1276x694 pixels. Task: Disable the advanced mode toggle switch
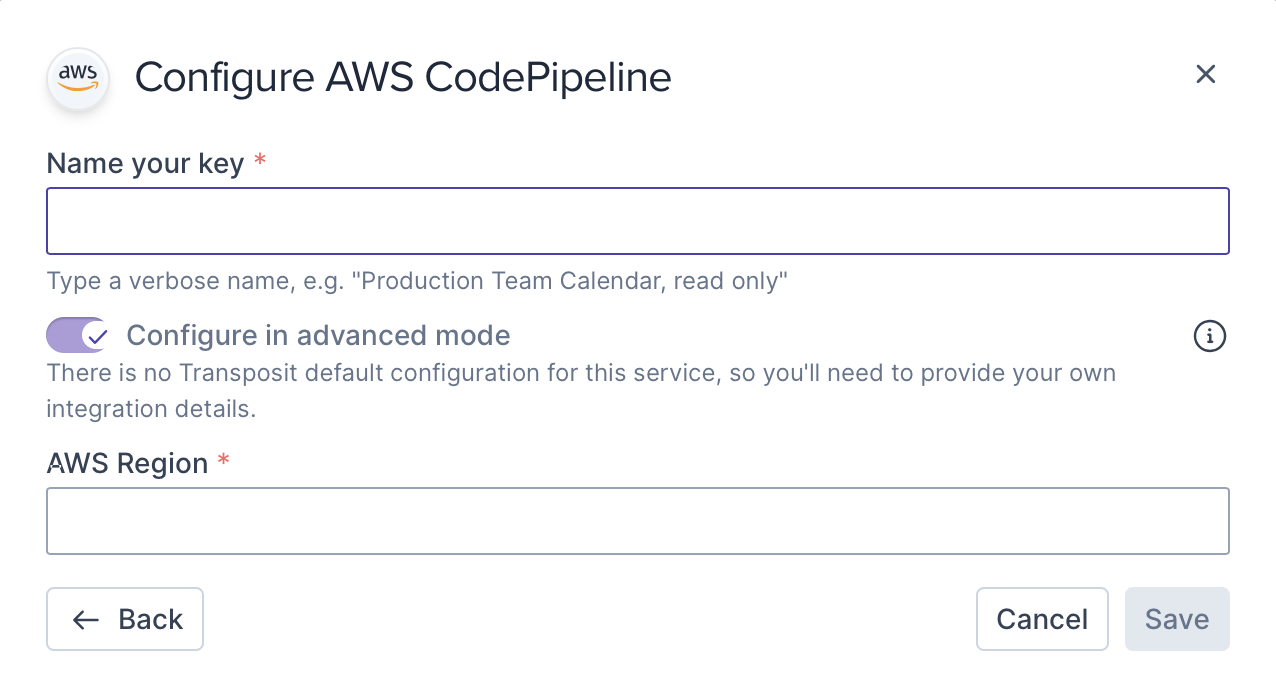[77, 336]
